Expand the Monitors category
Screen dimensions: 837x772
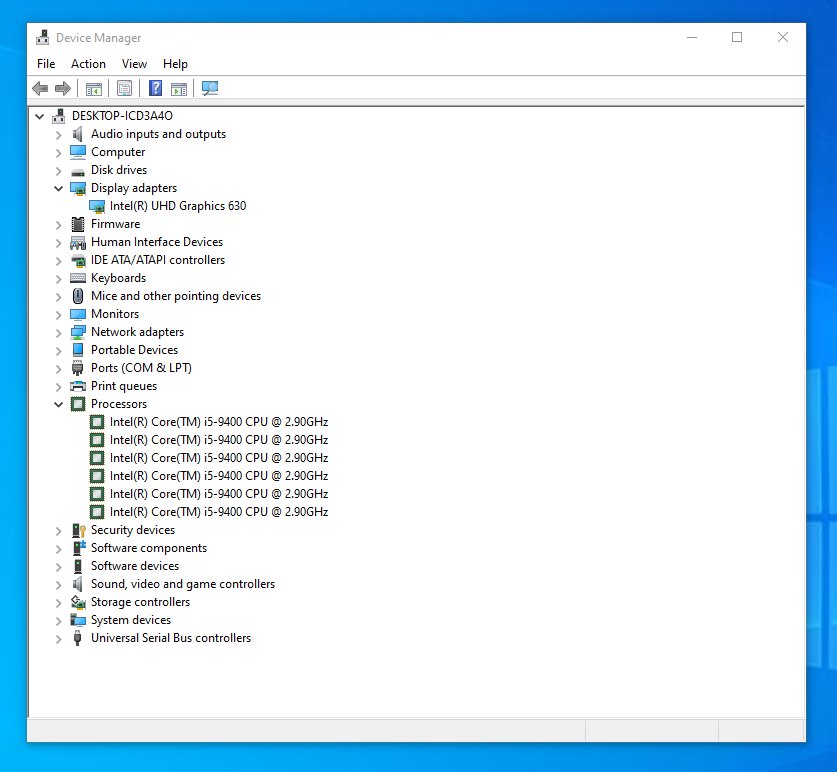[x=59, y=314]
